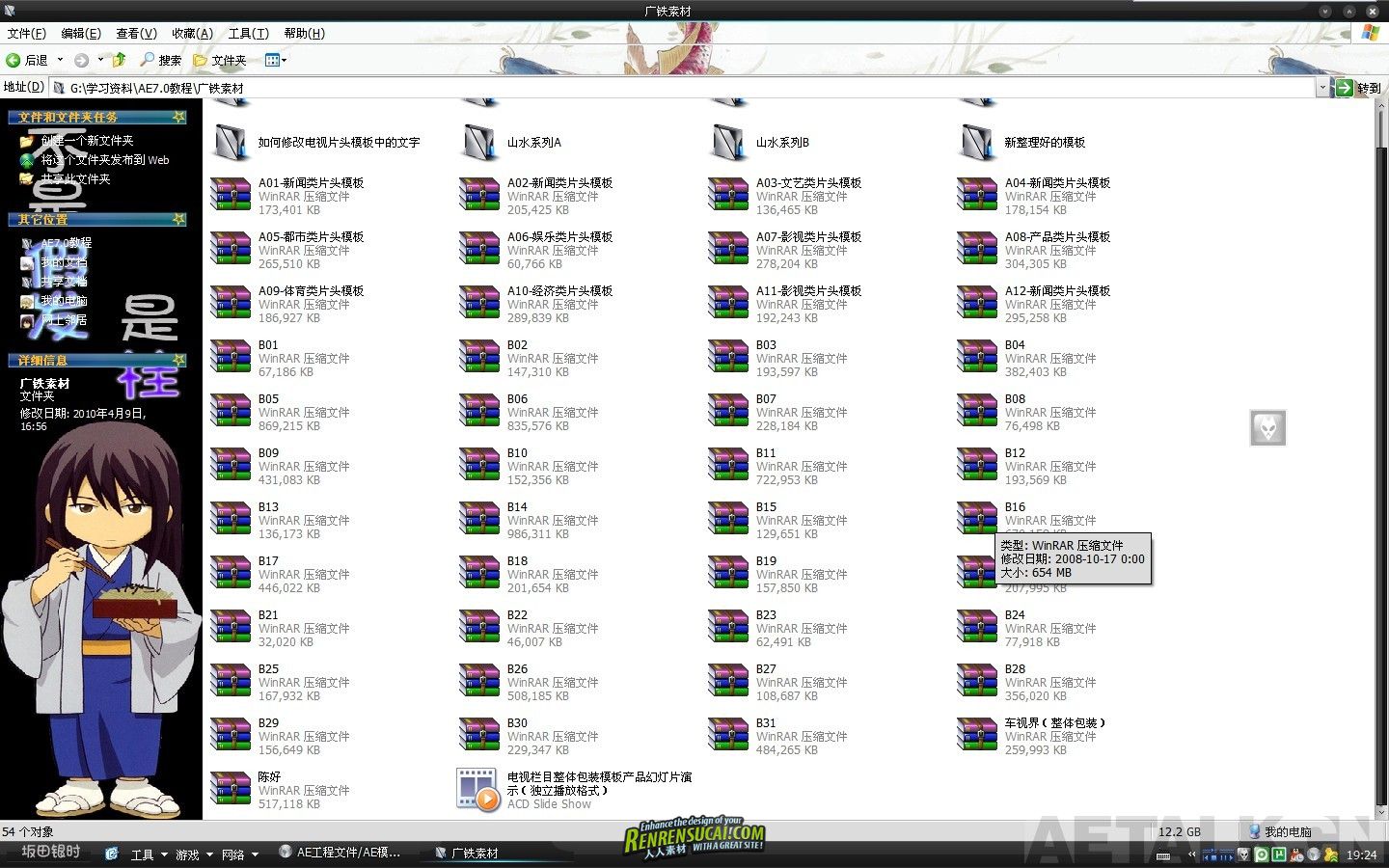Image resolution: width=1389 pixels, height=868 pixels.
Task: Select the B04 RAR archive icon
Action: tap(977, 356)
